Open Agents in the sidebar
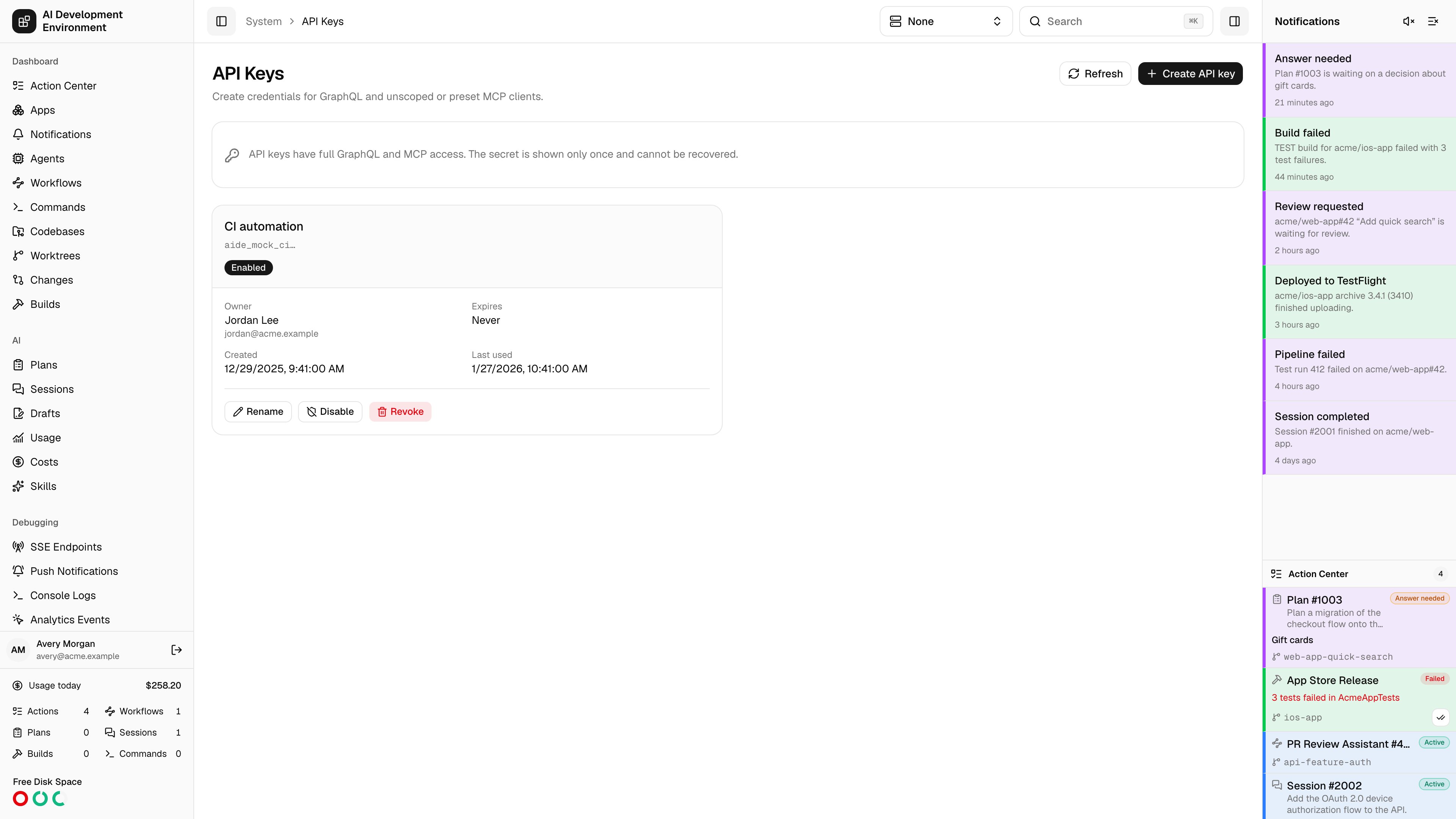1456x819 pixels. click(97, 158)
